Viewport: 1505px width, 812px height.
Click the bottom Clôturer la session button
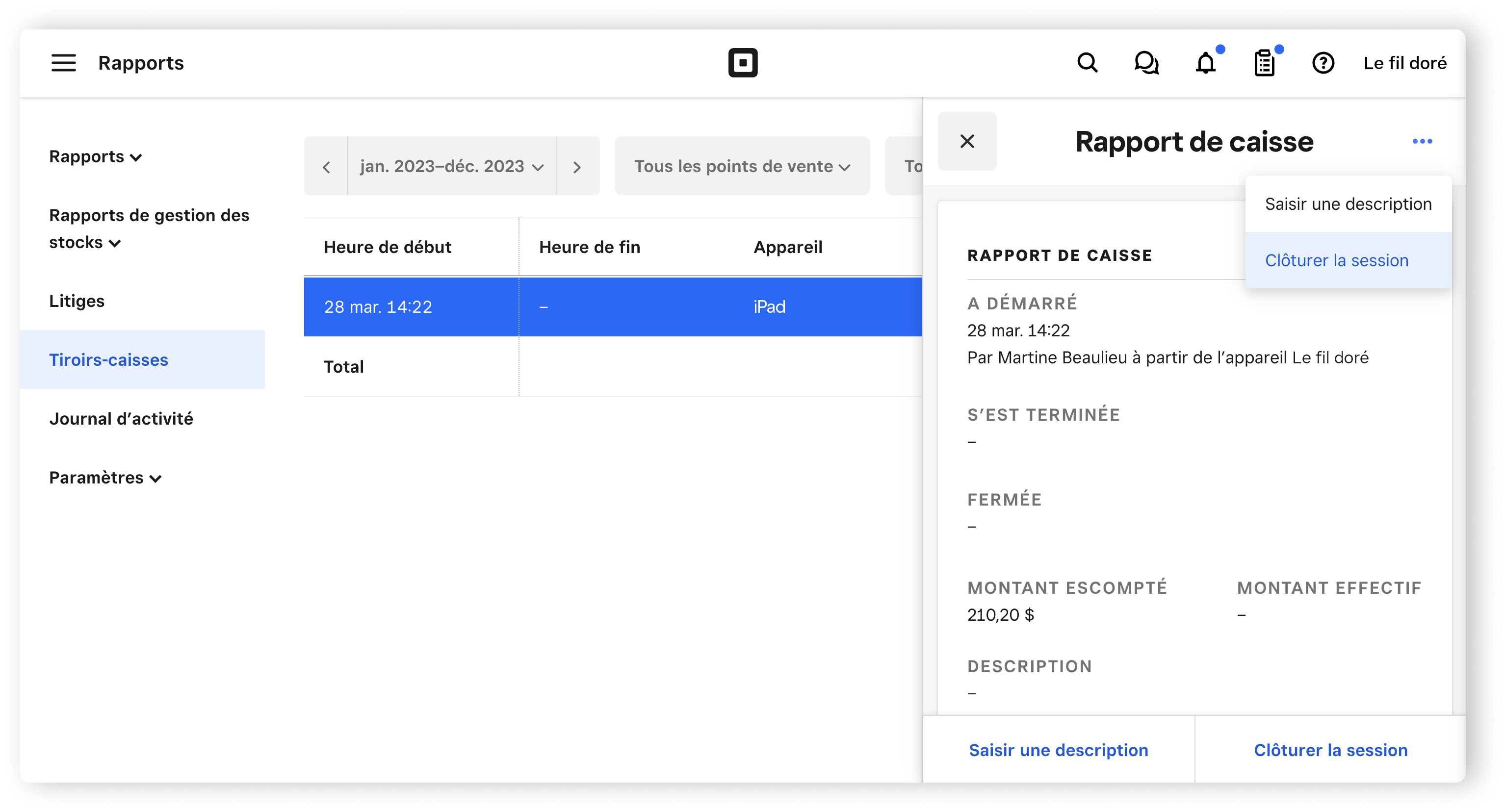tap(1330, 750)
